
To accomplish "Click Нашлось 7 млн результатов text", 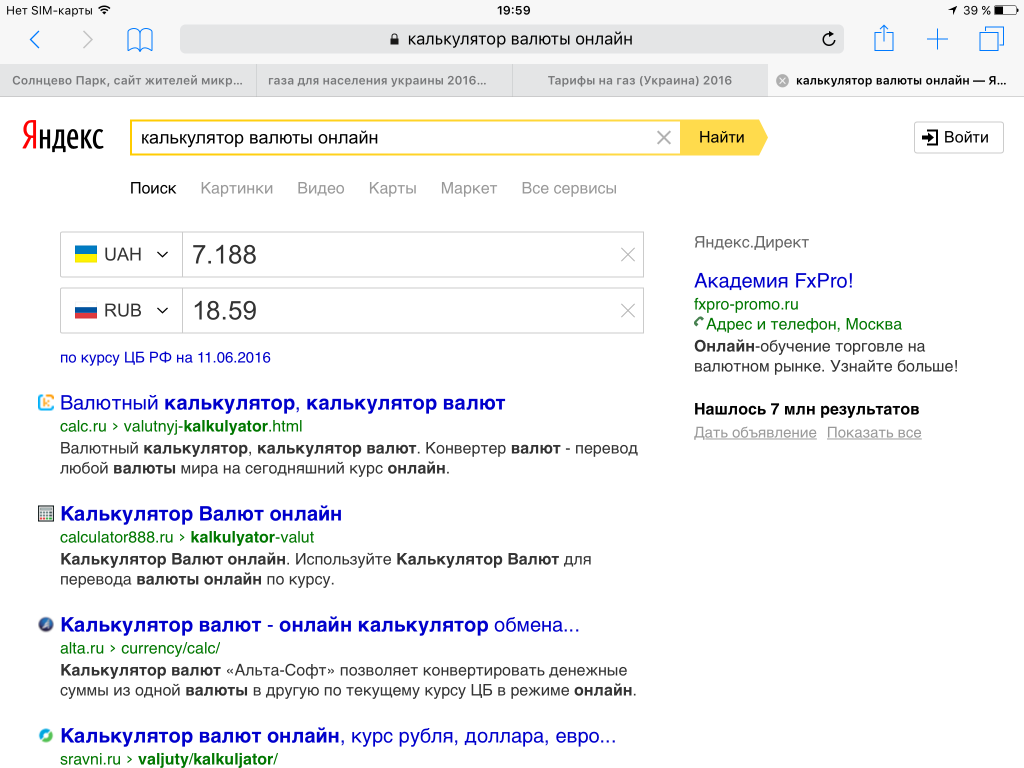I will pos(807,409).
